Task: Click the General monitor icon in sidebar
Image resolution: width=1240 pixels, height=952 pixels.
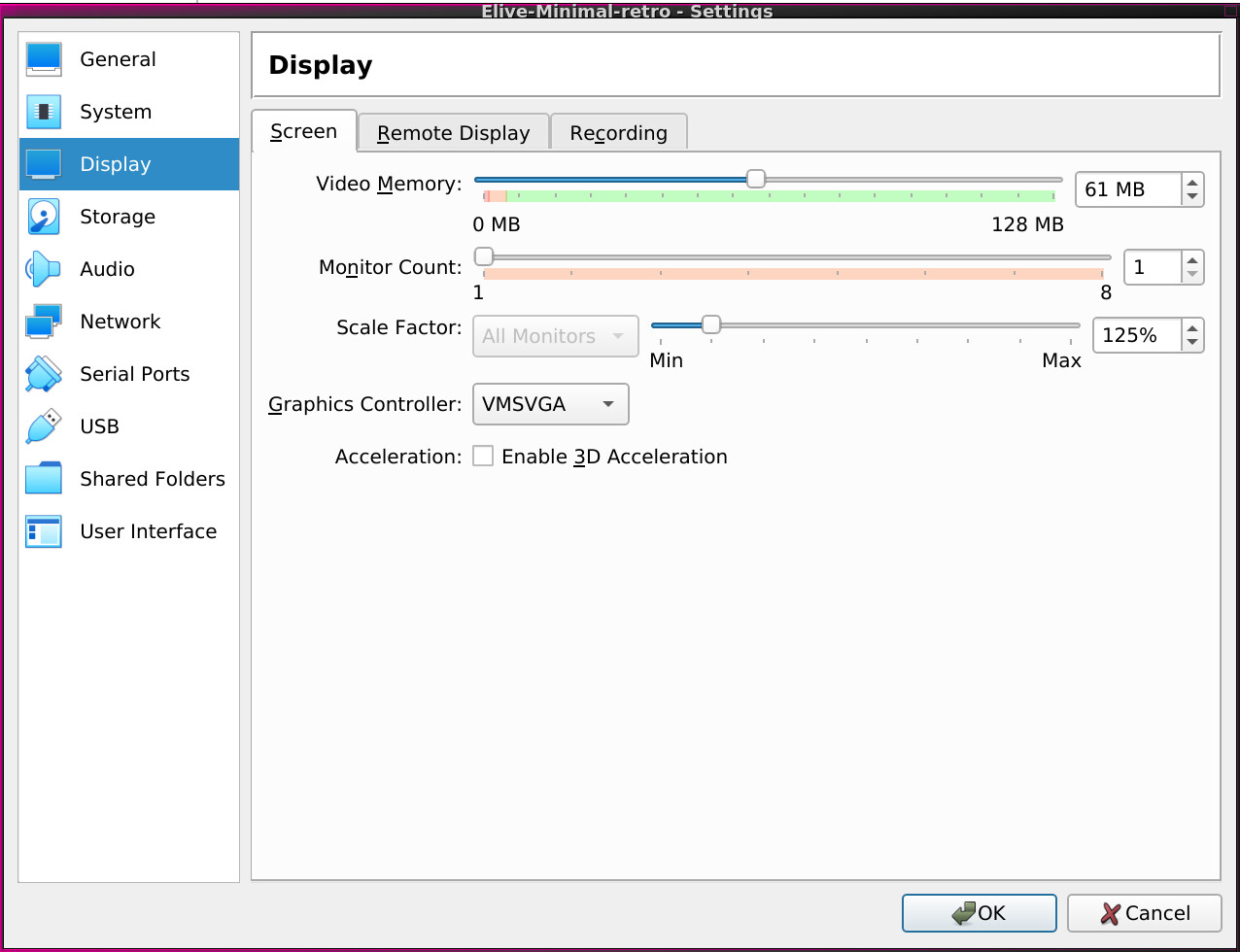Action: point(44,59)
